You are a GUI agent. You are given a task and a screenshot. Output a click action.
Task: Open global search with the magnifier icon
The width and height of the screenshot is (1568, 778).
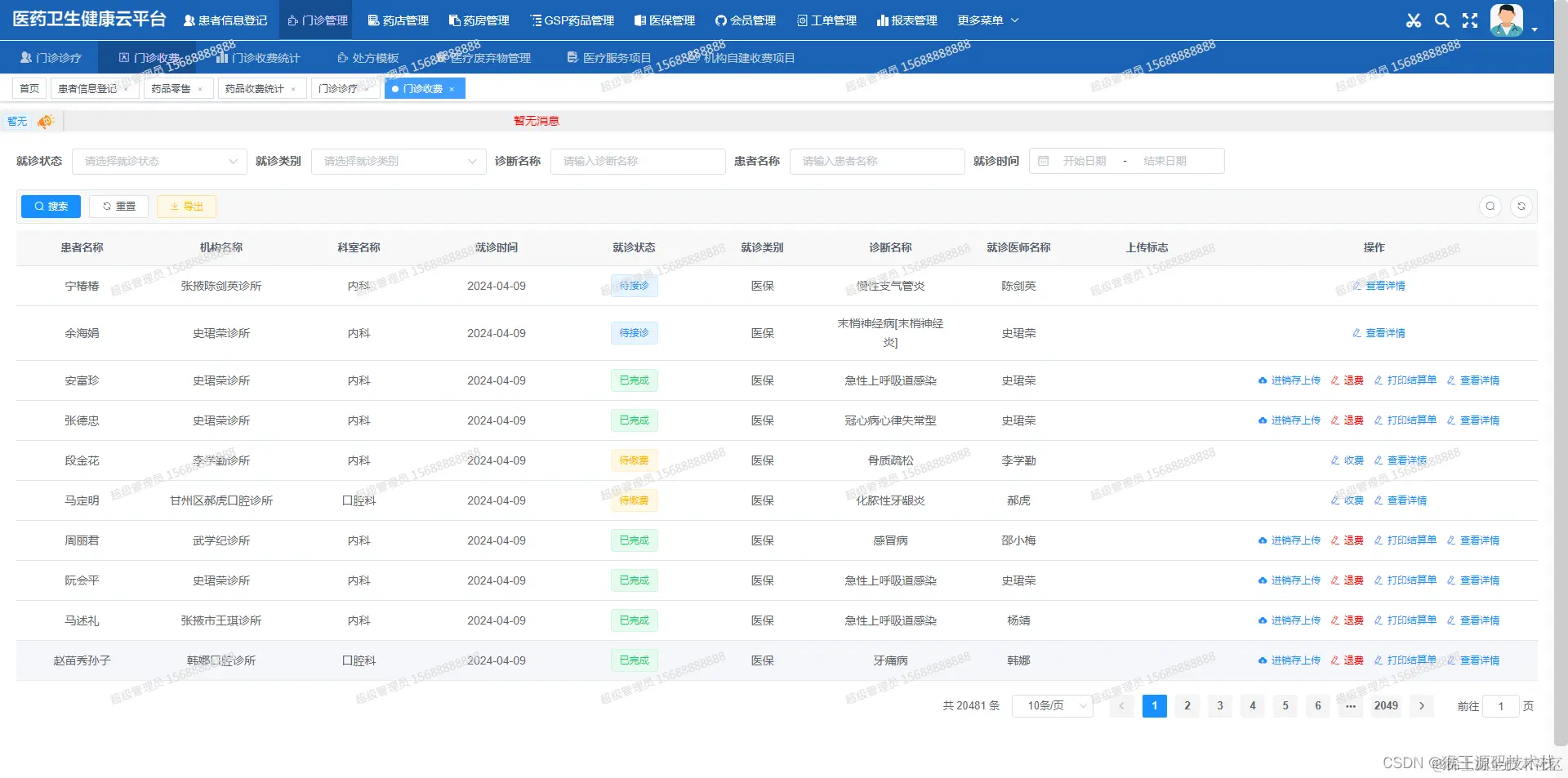click(1442, 20)
